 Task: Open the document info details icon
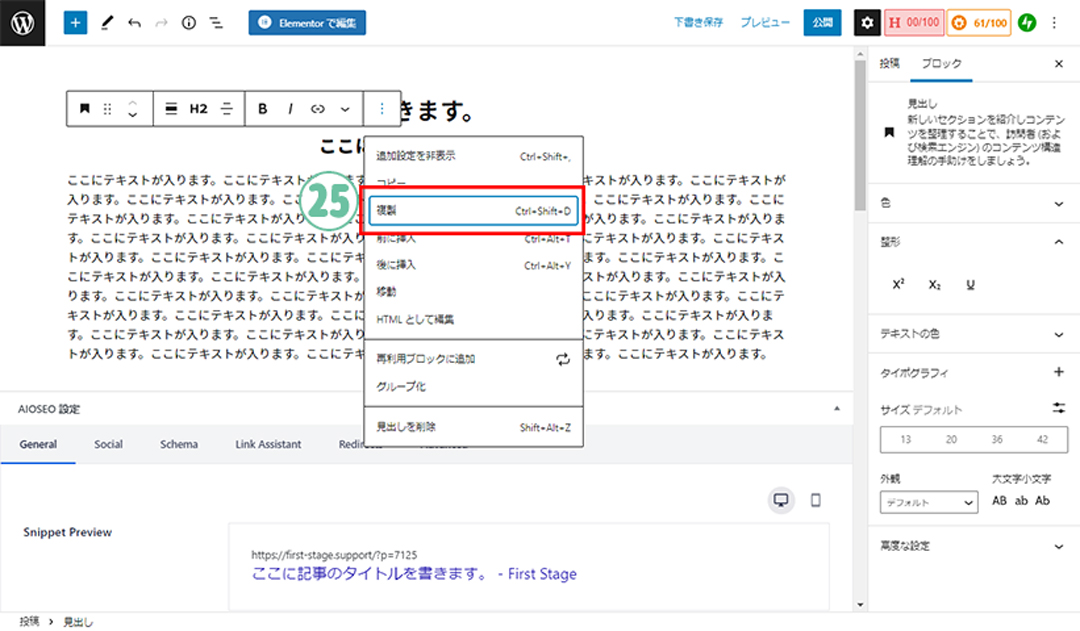point(189,22)
